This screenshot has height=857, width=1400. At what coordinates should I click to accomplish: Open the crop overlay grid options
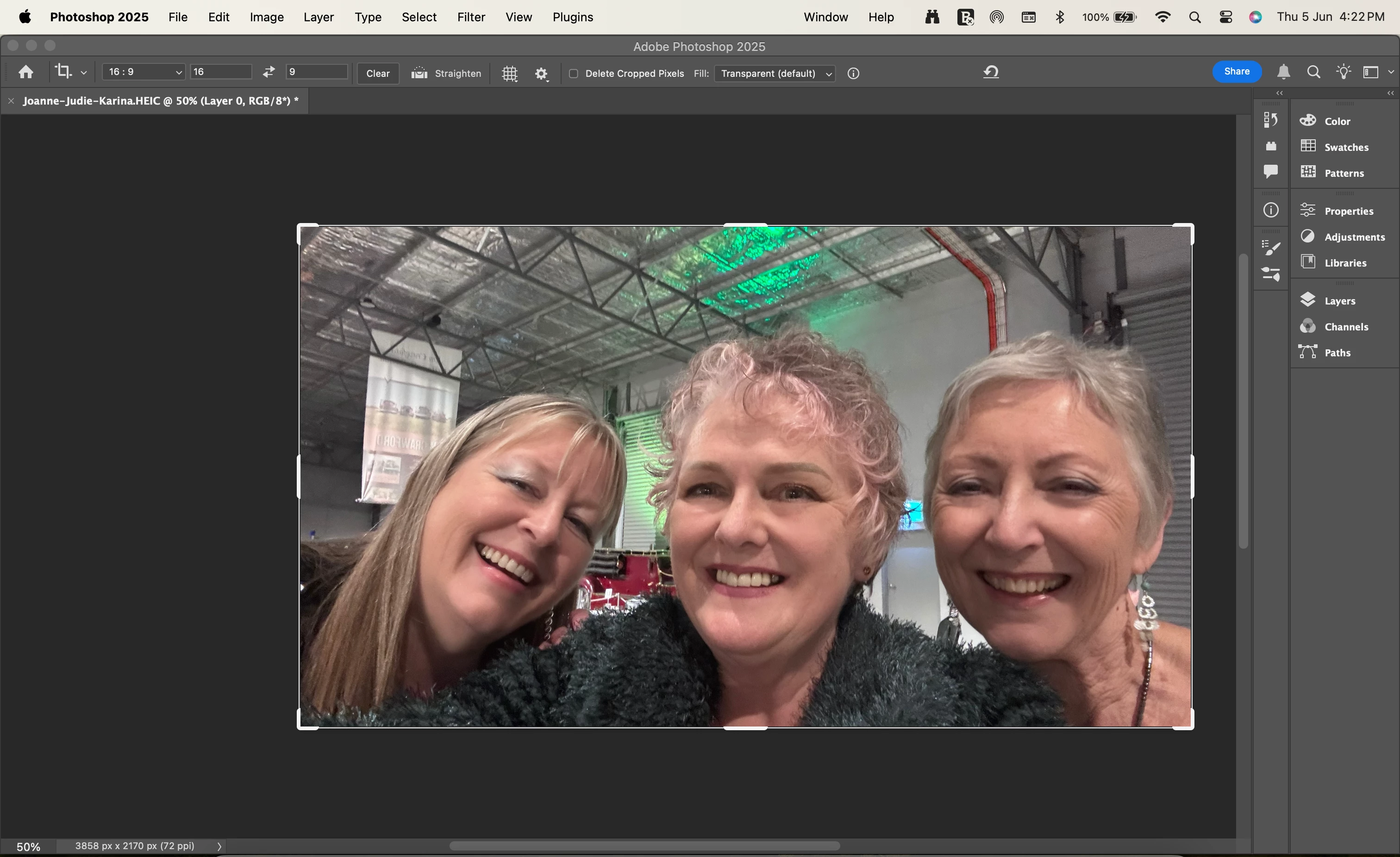point(510,73)
